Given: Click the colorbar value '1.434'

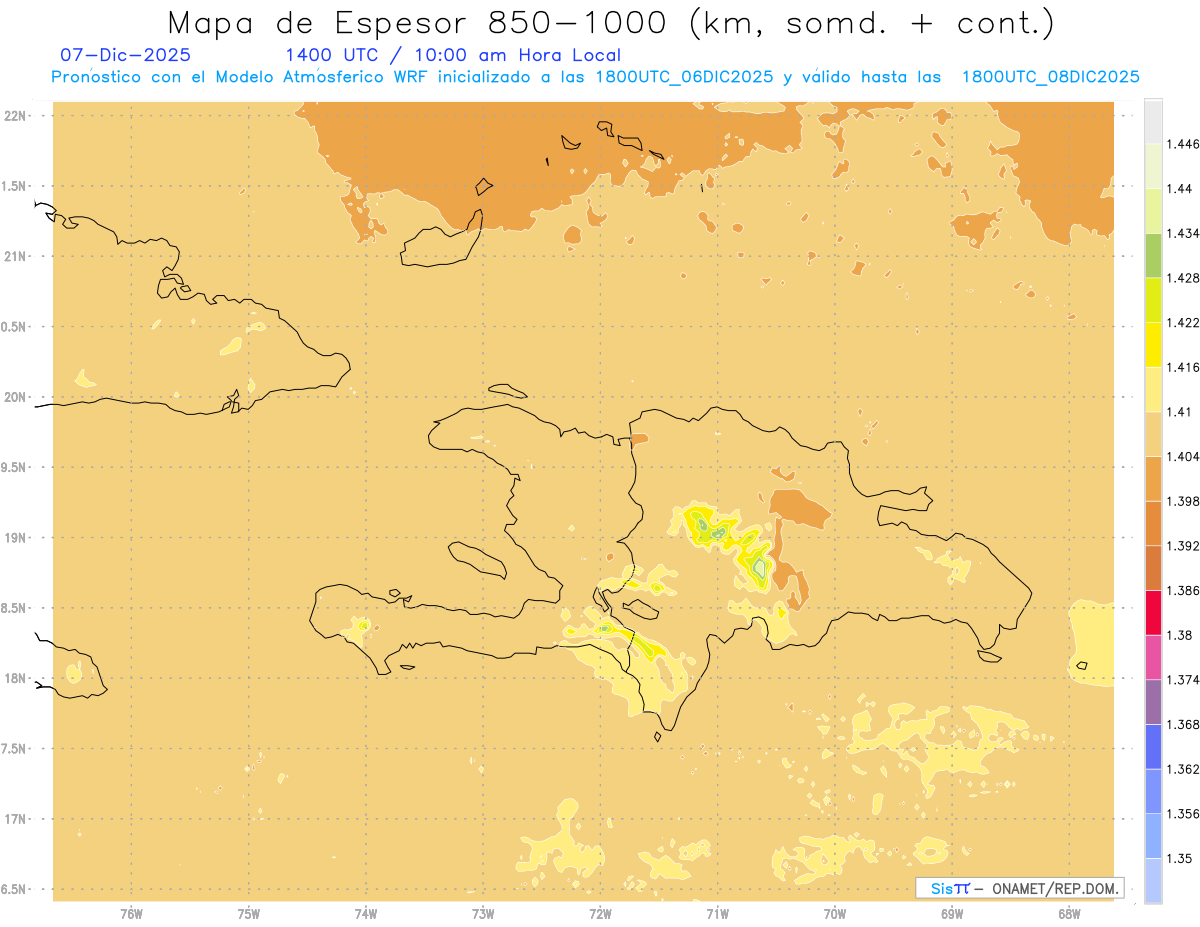Looking at the screenshot, I should click(1185, 233).
